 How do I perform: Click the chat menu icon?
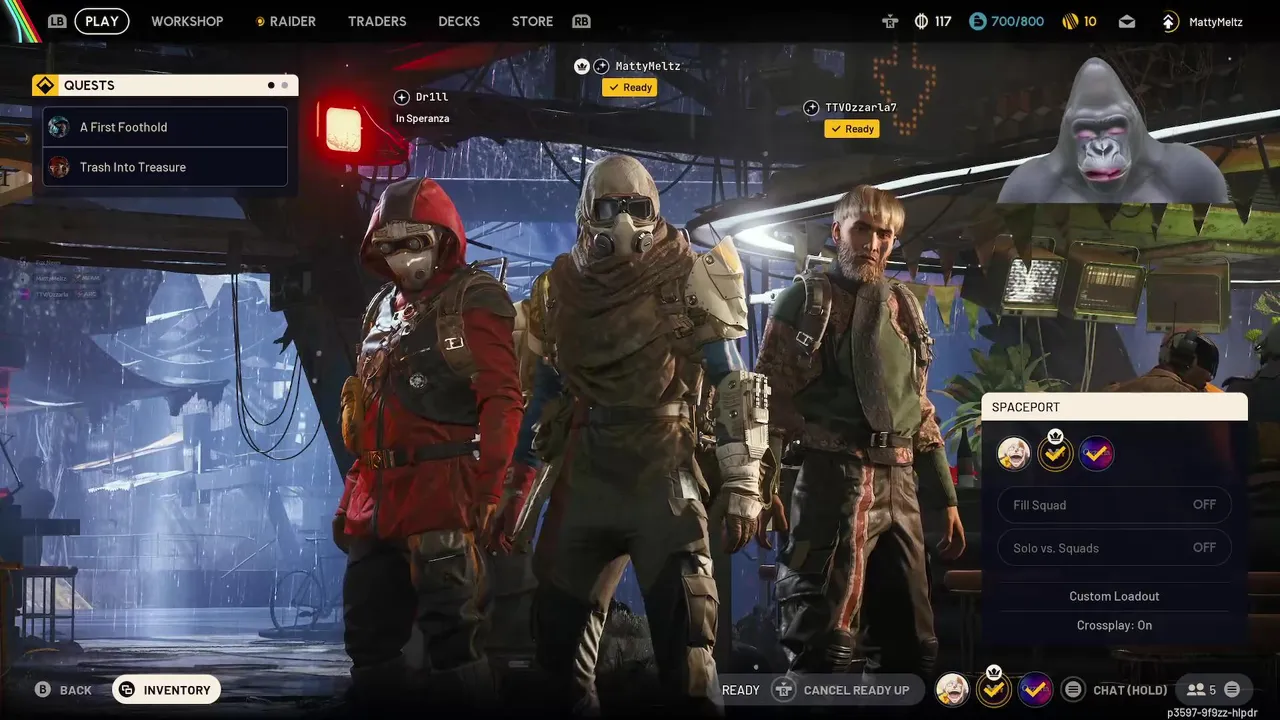[x=1073, y=690]
